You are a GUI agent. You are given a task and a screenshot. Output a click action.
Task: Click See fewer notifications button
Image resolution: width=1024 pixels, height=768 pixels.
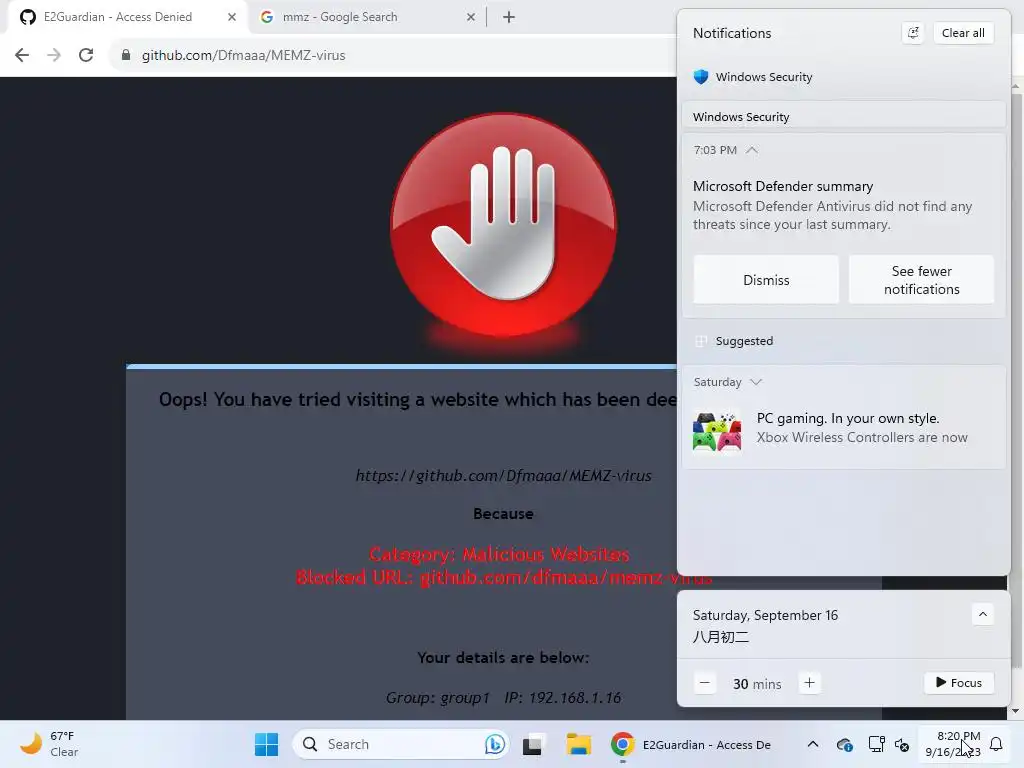(x=921, y=280)
